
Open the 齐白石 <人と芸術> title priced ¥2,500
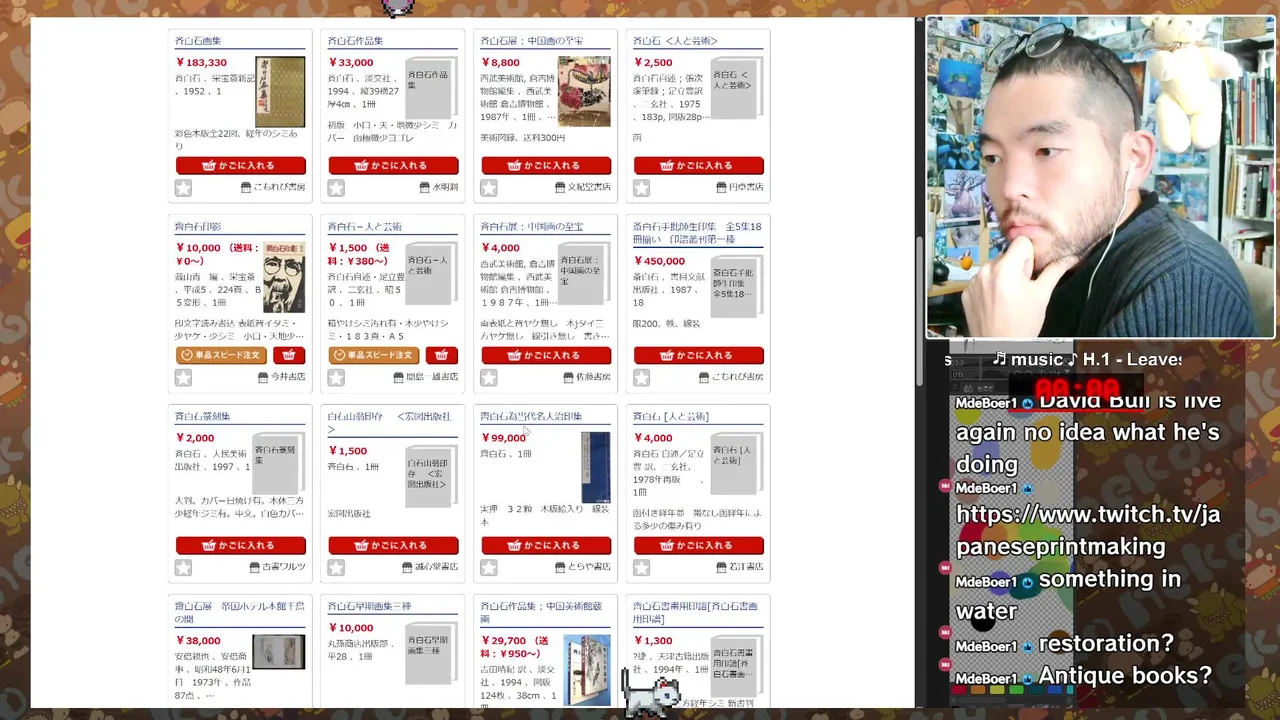(x=675, y=41)
